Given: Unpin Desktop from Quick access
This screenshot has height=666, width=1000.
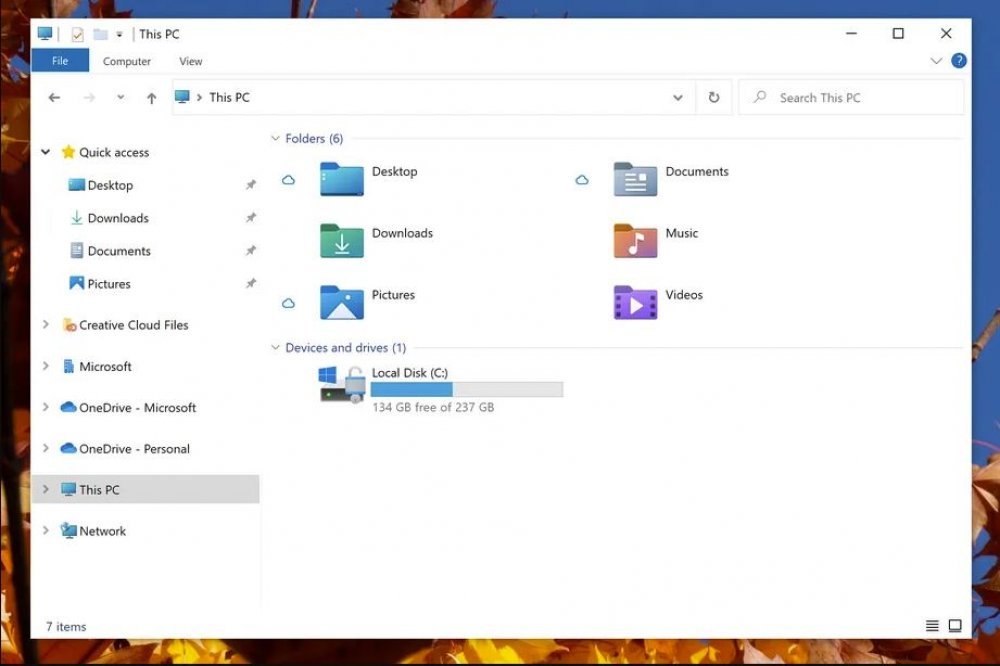Looking at the screenshot, I should tap(251, 185).
